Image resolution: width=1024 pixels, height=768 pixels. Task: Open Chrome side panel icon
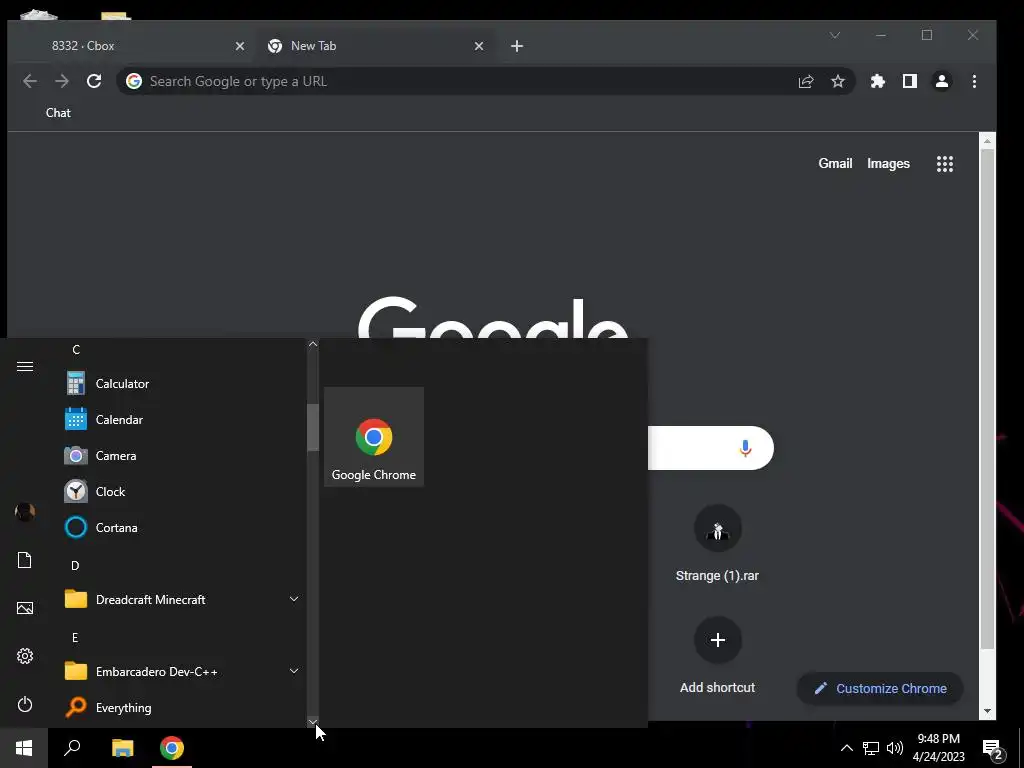coord(910,81)
